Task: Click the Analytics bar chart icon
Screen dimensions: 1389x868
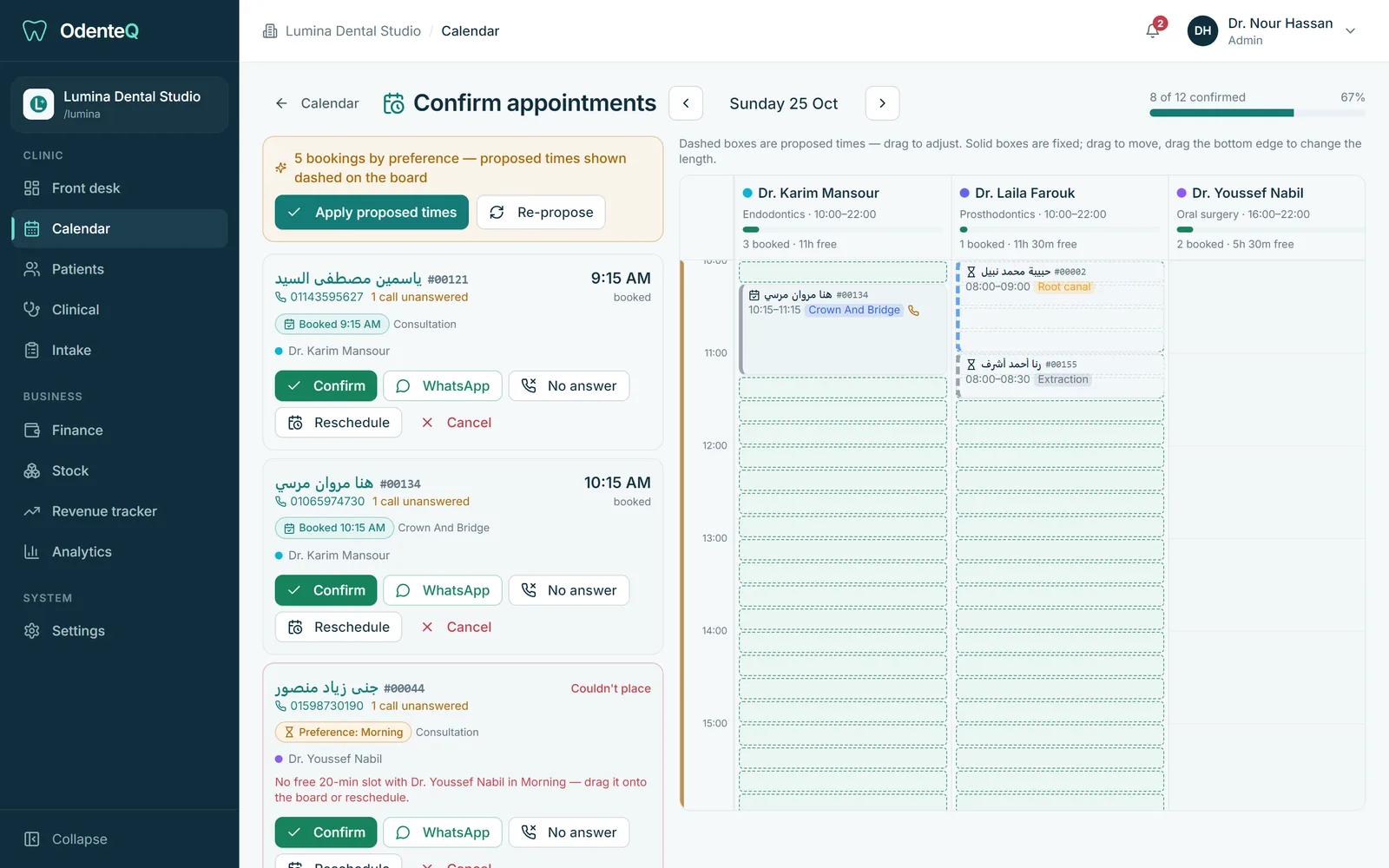Action: [32, 552]
